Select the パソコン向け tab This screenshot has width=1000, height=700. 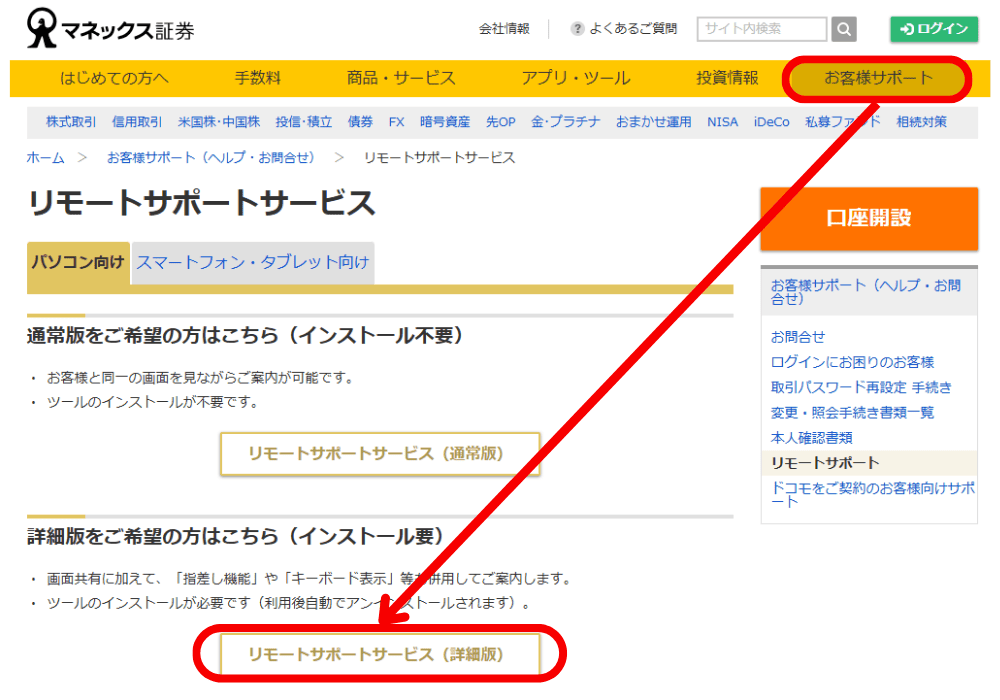[78, 263]
